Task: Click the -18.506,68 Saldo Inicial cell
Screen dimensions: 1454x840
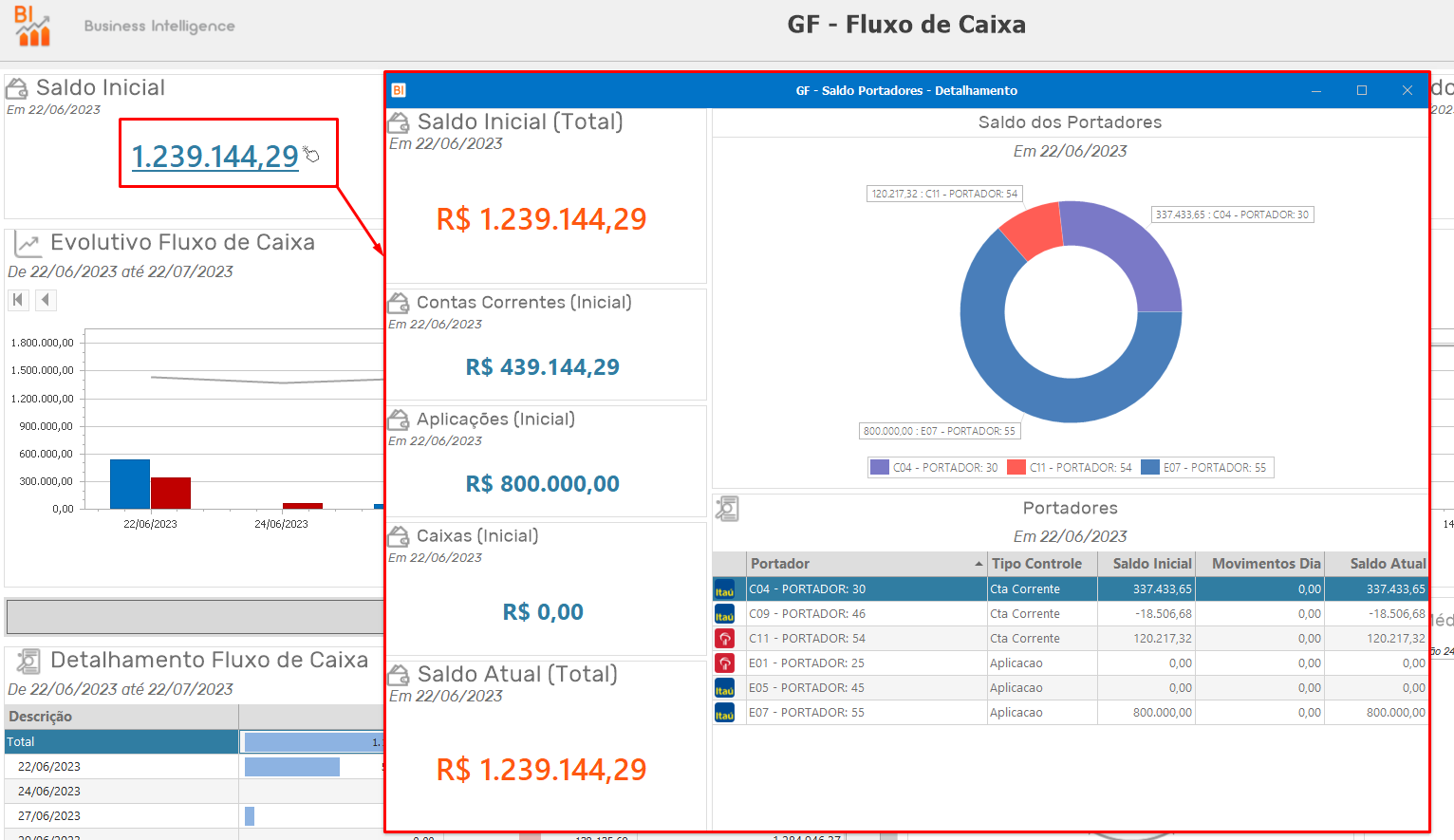Action: tap(1146, 614)
